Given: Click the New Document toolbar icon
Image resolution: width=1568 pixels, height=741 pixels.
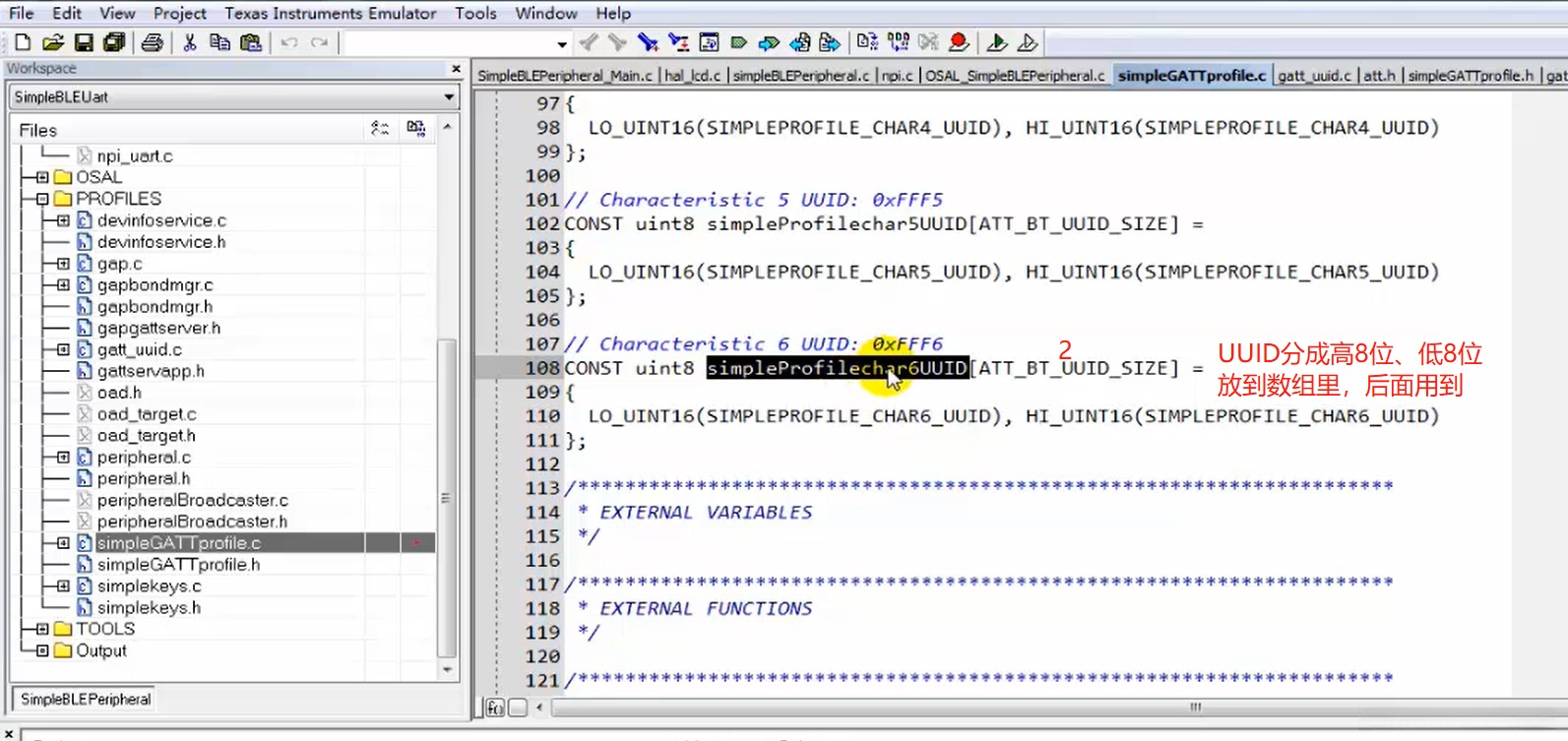Looking at the screenshot, I should [x=23, y=42].
